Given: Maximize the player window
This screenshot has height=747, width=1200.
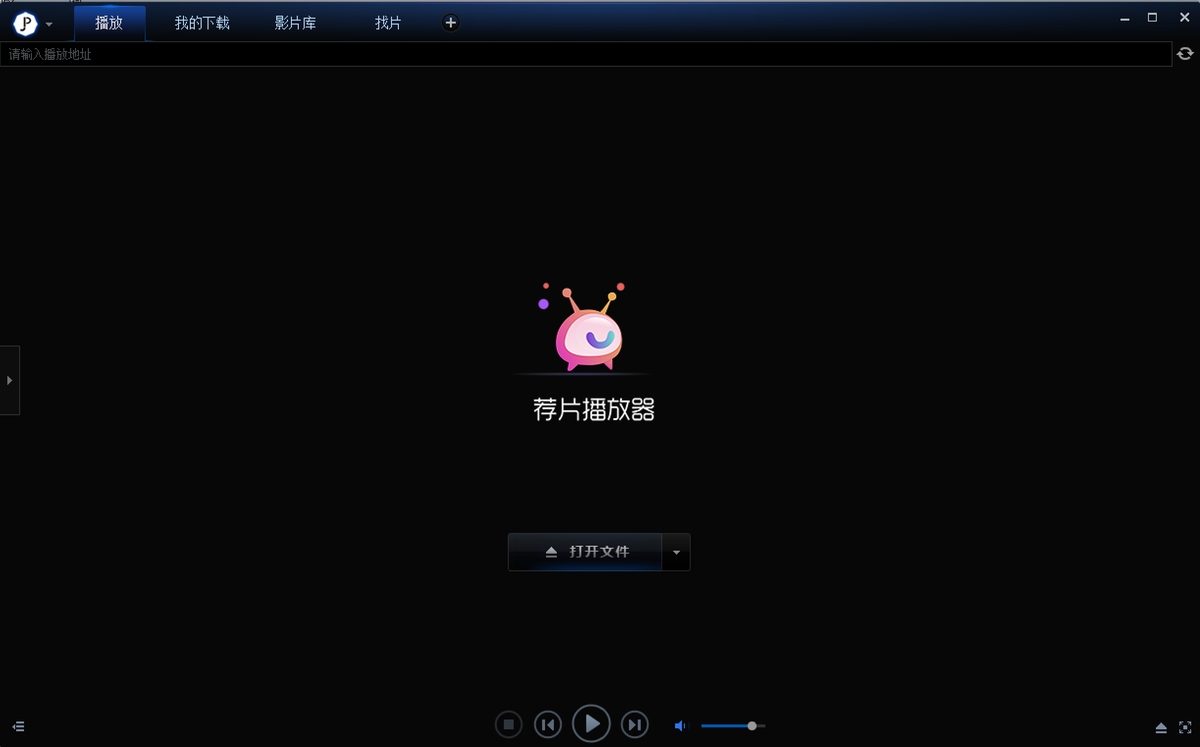Looking at the screenshot, I should click(1152, 17).
